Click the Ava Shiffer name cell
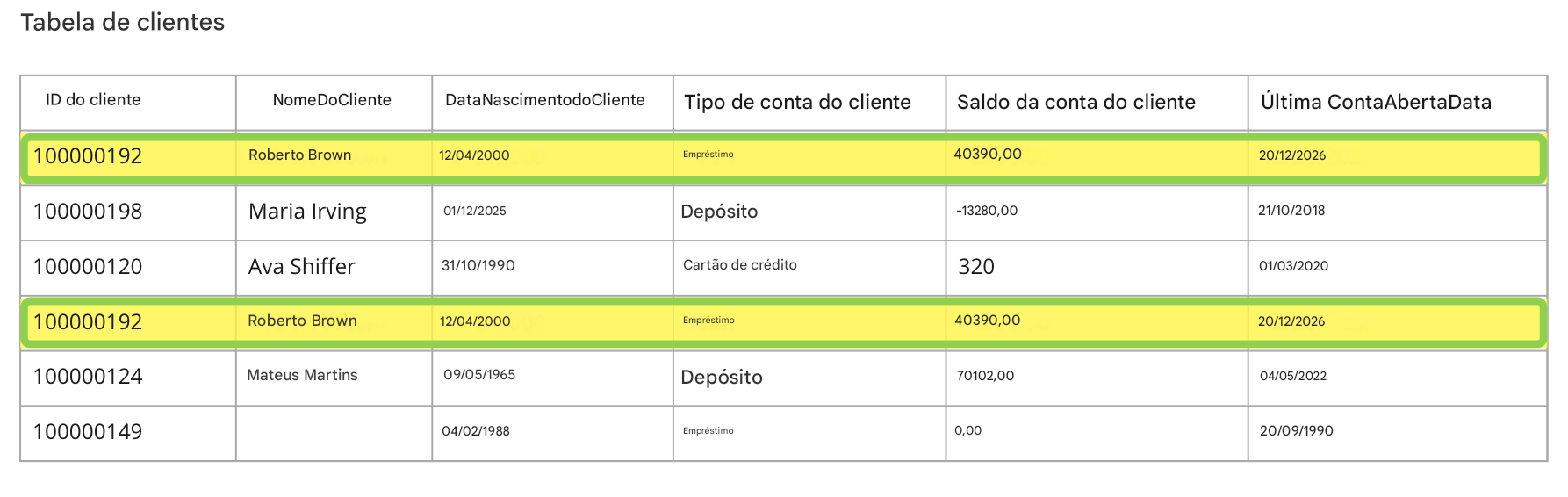Screen dimensions: 1568x497 pos(301,267)
